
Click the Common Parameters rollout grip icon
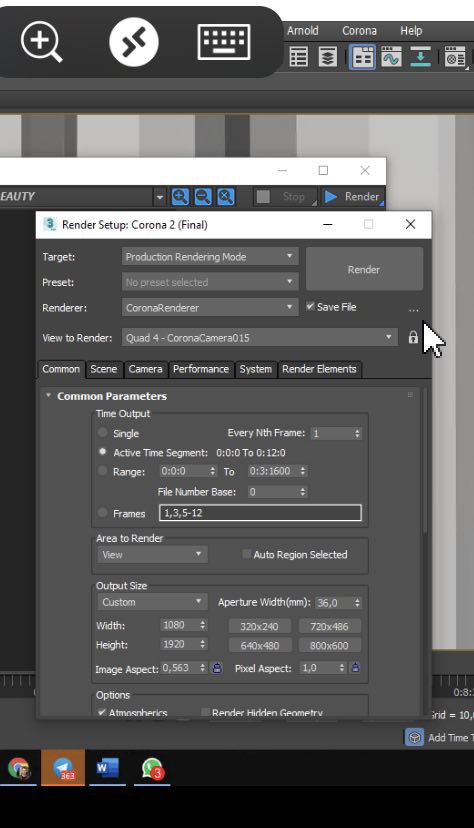pyautogui.click(x=410, y=395)
